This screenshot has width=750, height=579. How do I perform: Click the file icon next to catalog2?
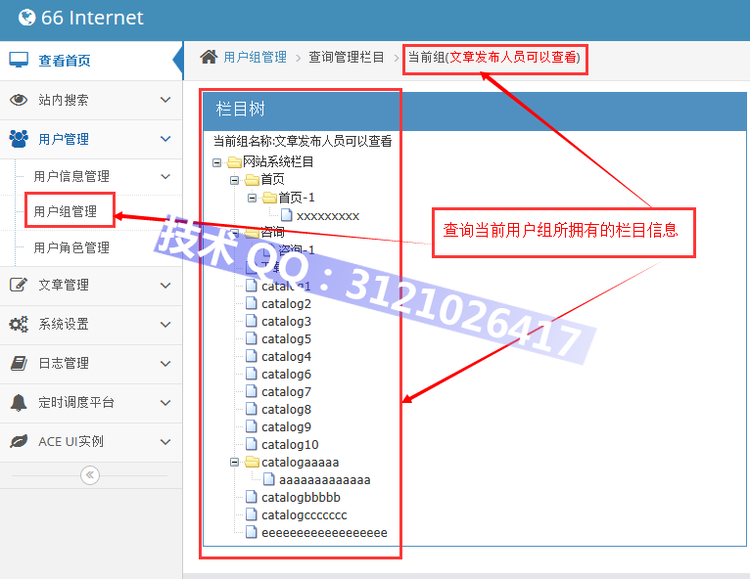click(x=251, y=303)
